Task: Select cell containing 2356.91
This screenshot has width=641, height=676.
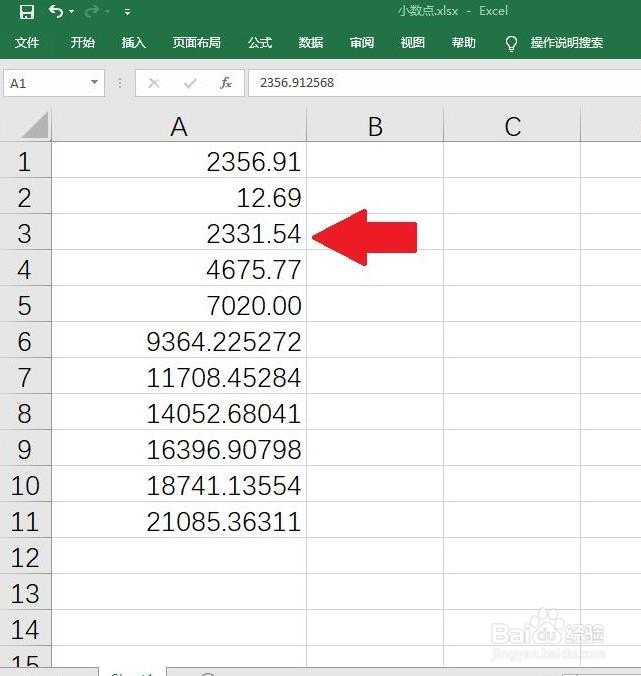Action: point(179,162)
